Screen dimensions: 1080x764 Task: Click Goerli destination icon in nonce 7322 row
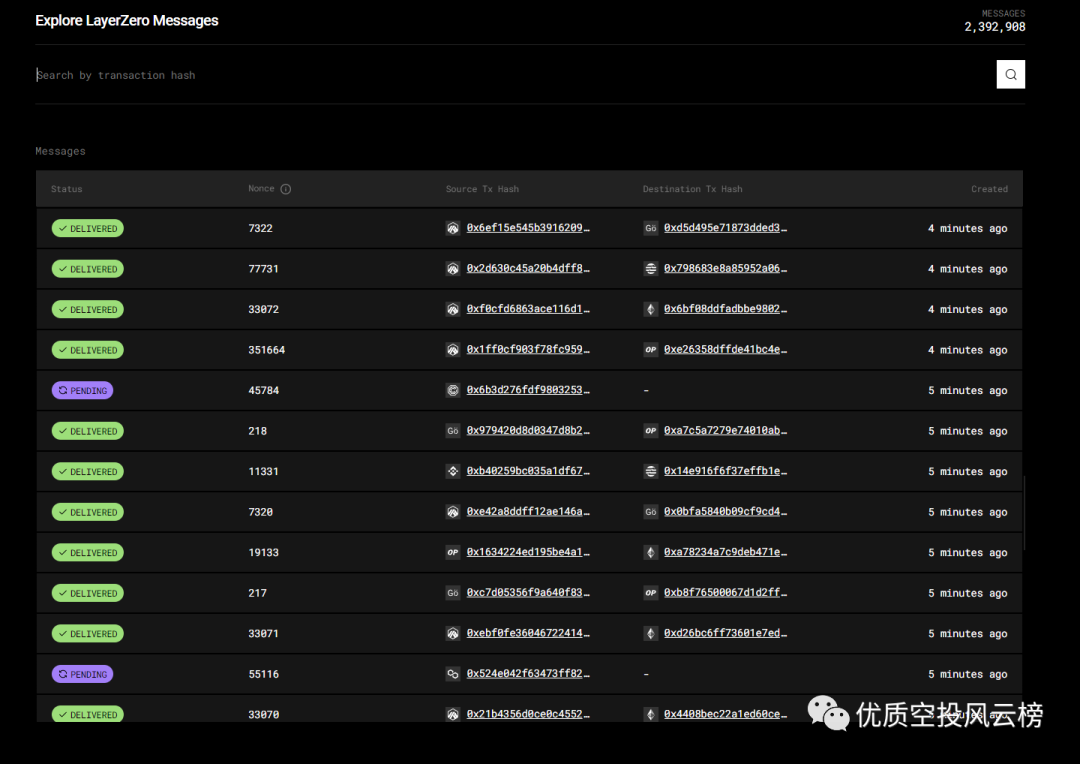point(650,229)
